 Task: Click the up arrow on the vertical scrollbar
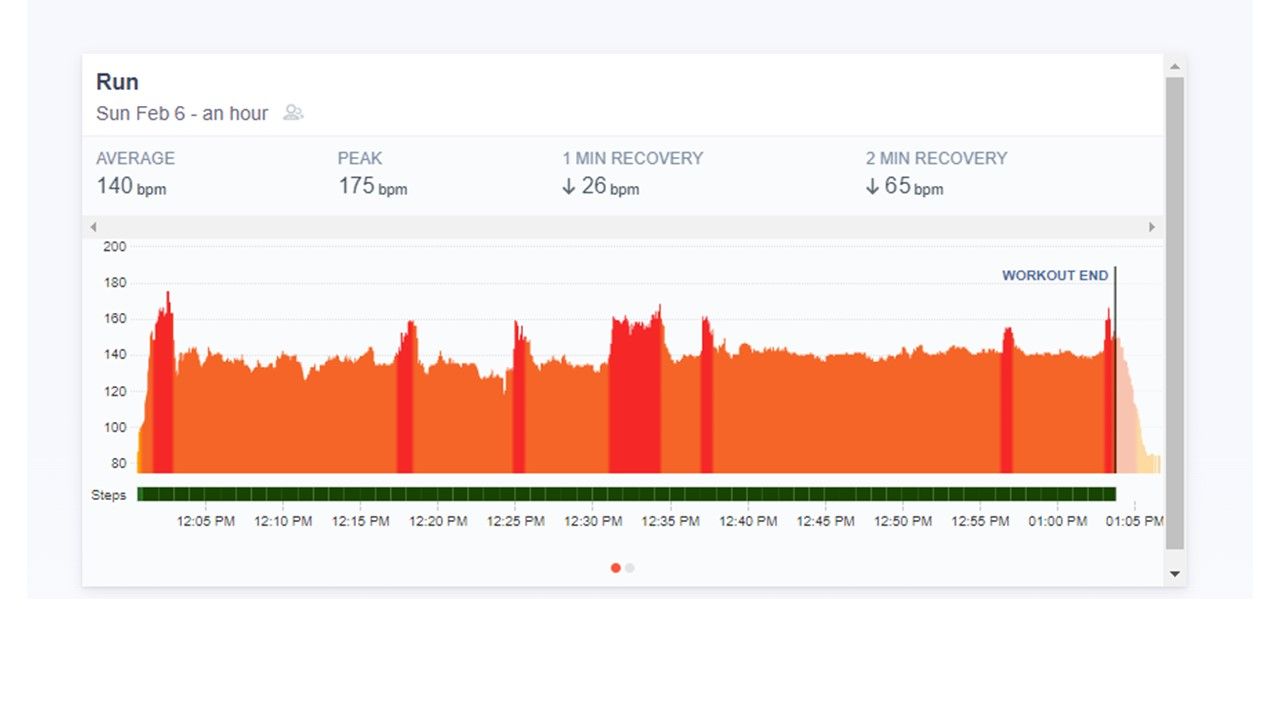point(1175,66)
